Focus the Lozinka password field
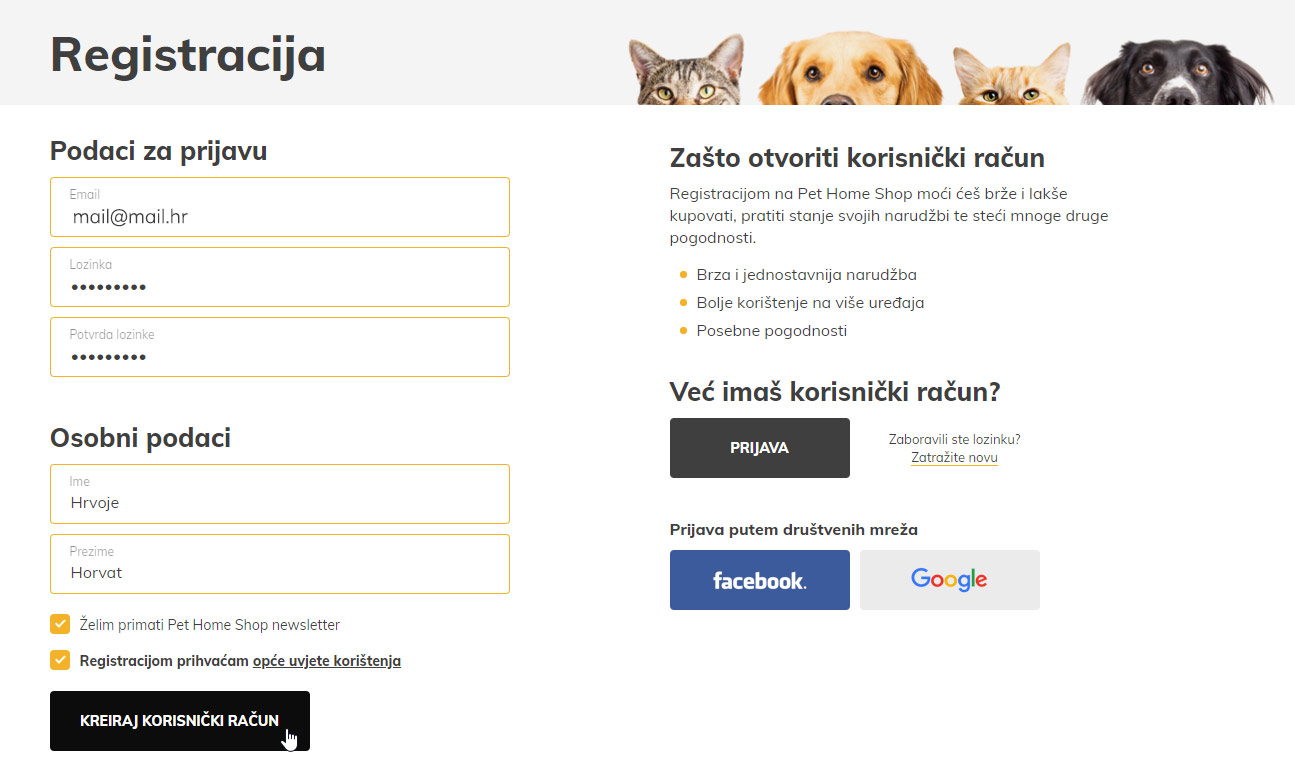 280,277
